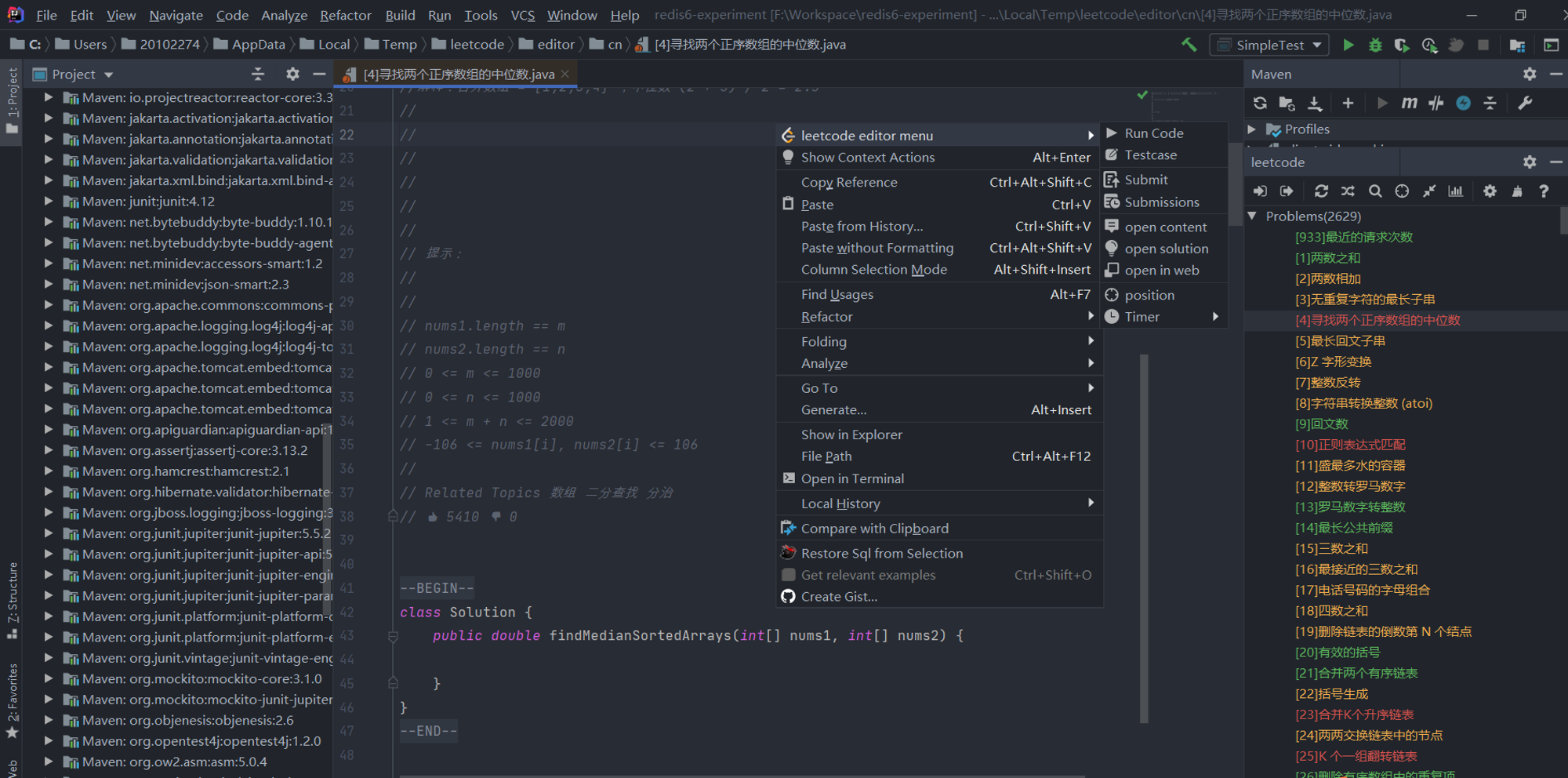Click Create Gist in context menu
The height and width of the screenshot is (778, 1568).
click(938, 597)
